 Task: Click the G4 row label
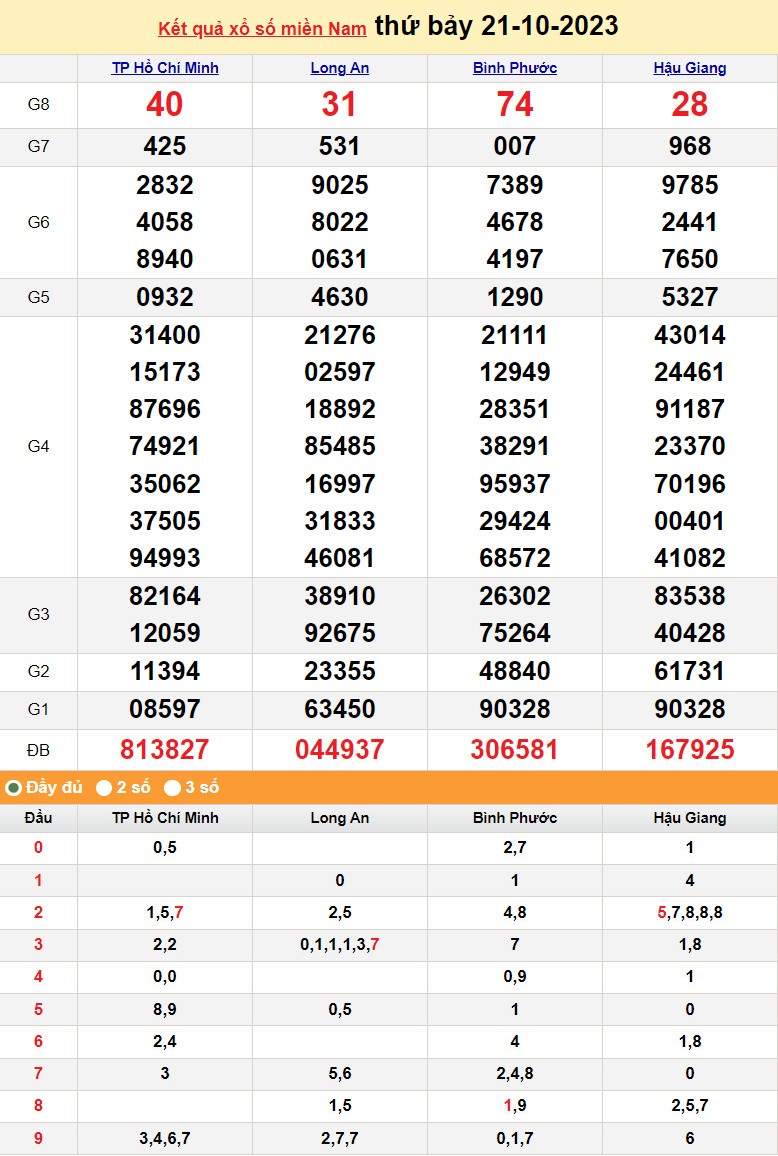tap(38, 446)
